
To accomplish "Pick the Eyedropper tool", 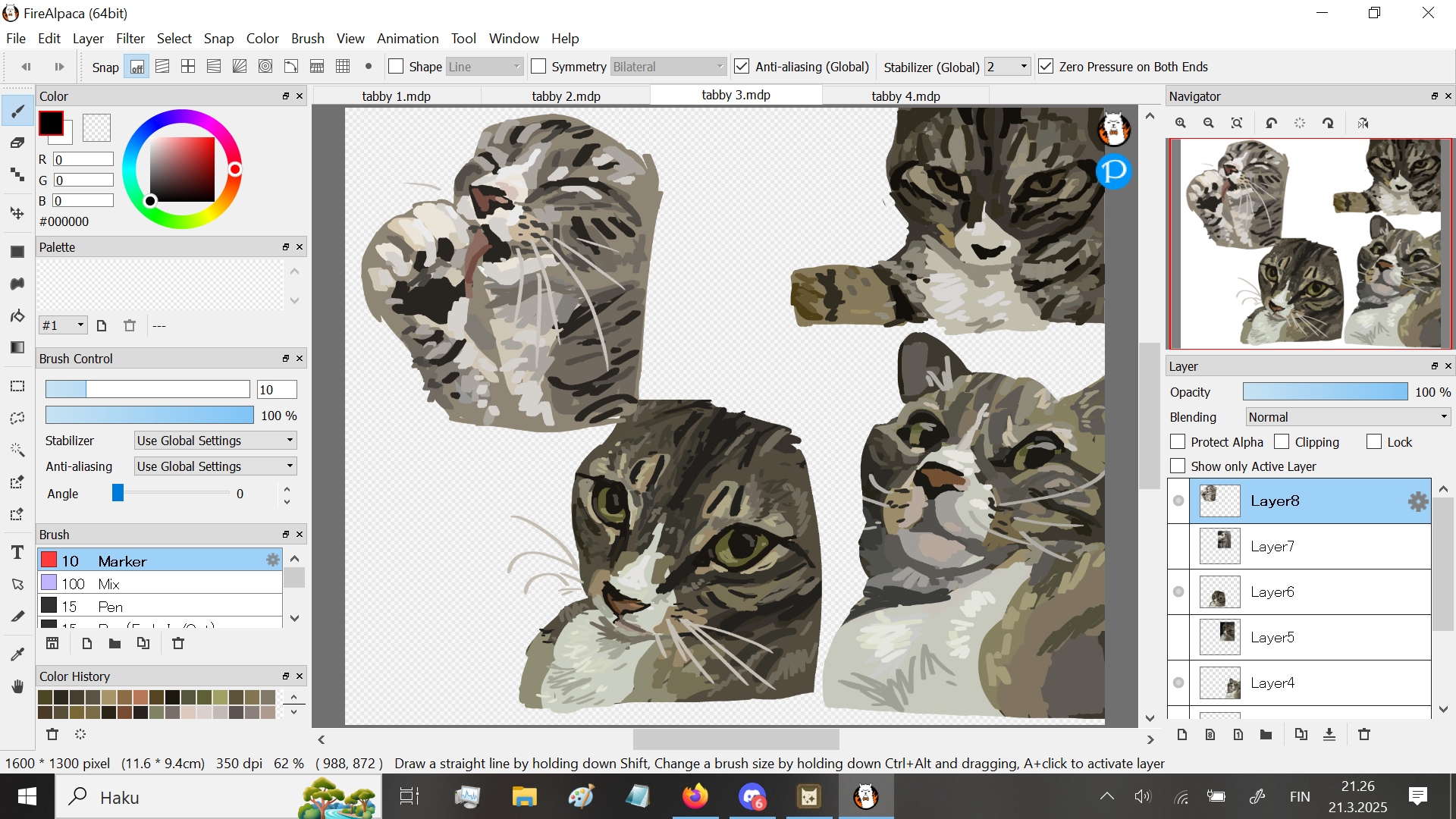I will (17, 654).
